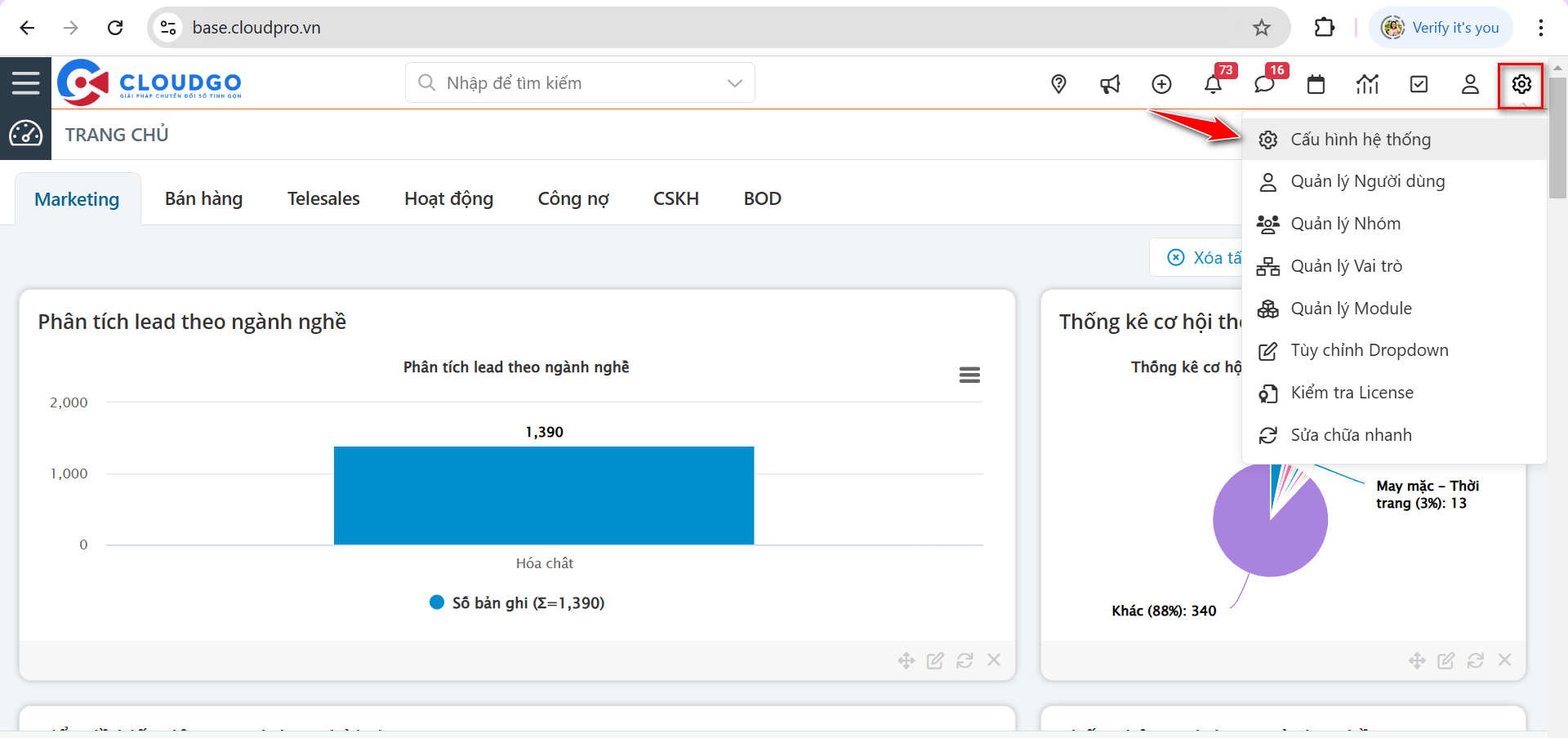Open the tasks checklist icon

(x=1419, y=84)
